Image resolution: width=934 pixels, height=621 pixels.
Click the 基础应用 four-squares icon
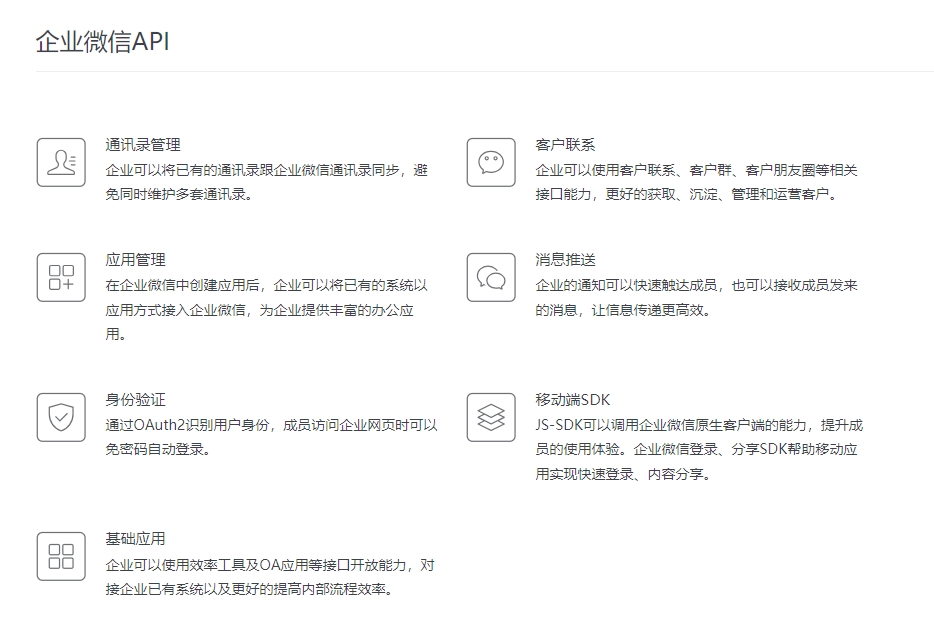pos(61,557)
